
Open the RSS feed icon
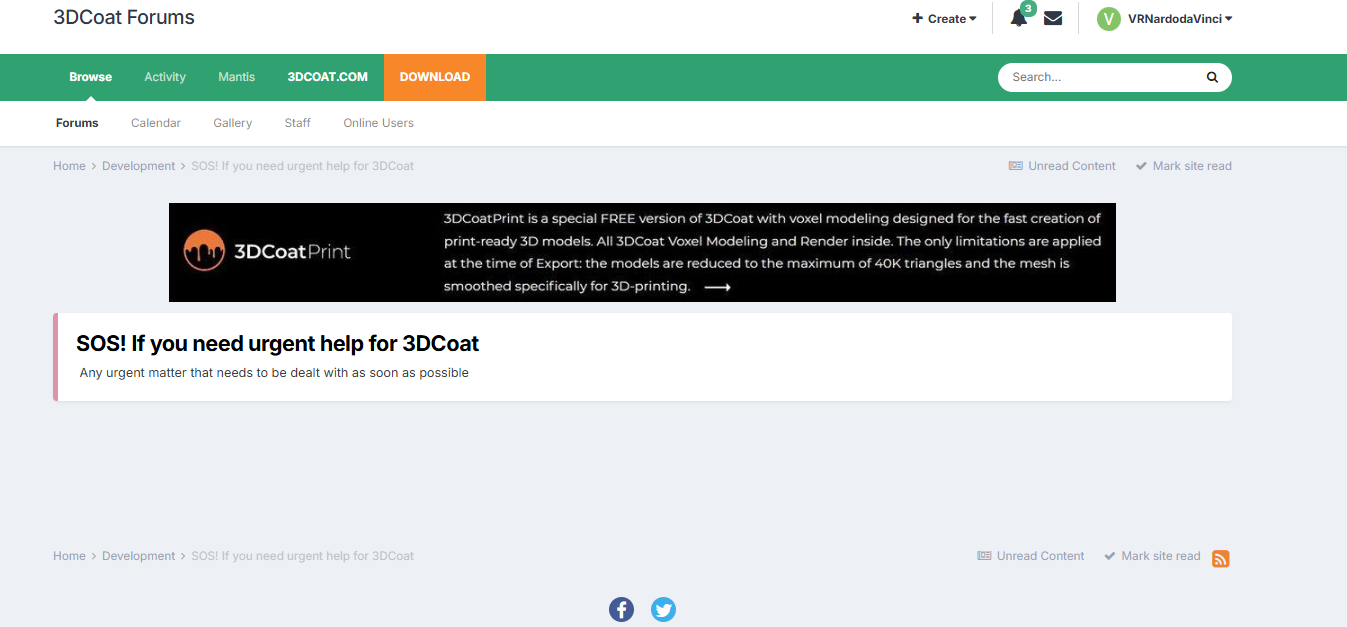coord(1220,559)
